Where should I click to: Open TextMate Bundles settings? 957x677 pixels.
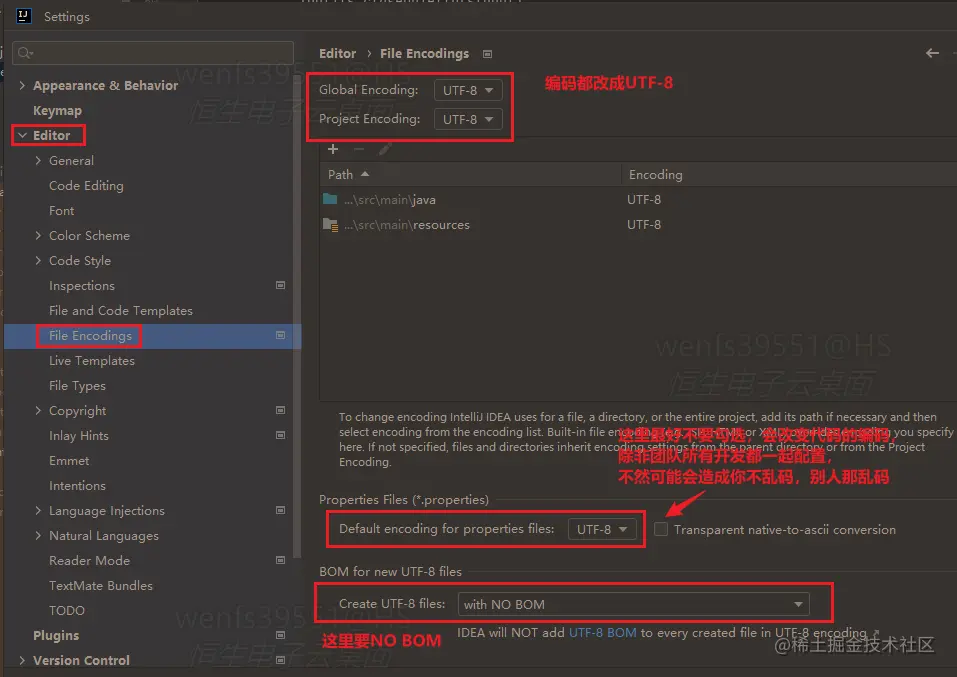pos(101,585)
